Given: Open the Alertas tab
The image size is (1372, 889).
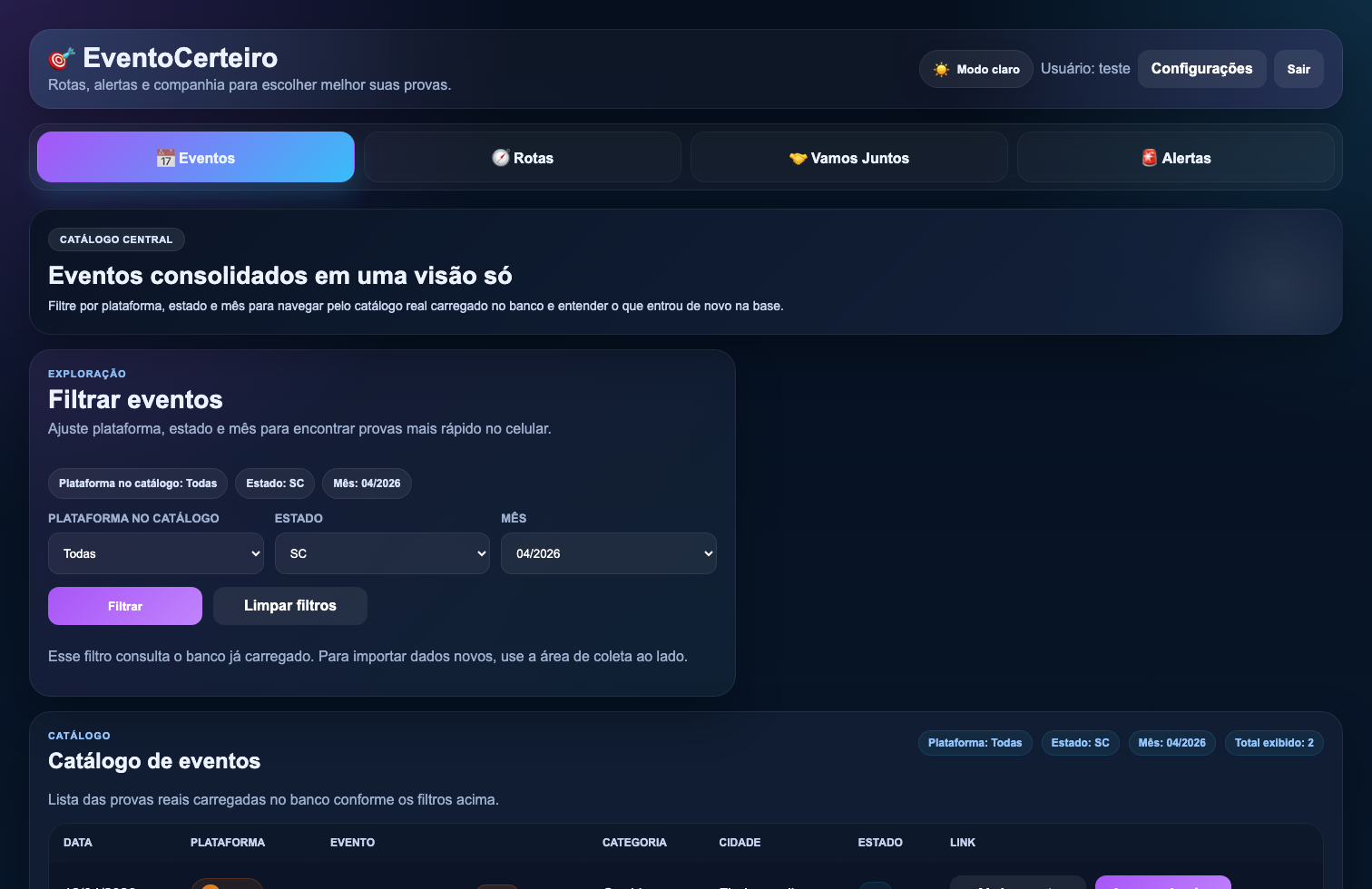Looking at the screenshot, I should click(x=1176, y=157).
